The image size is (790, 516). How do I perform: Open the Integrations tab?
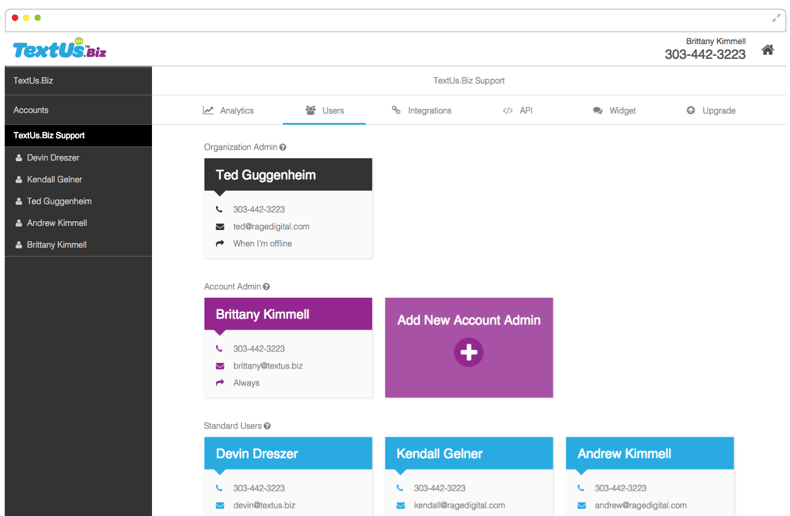tap(422, 110)
